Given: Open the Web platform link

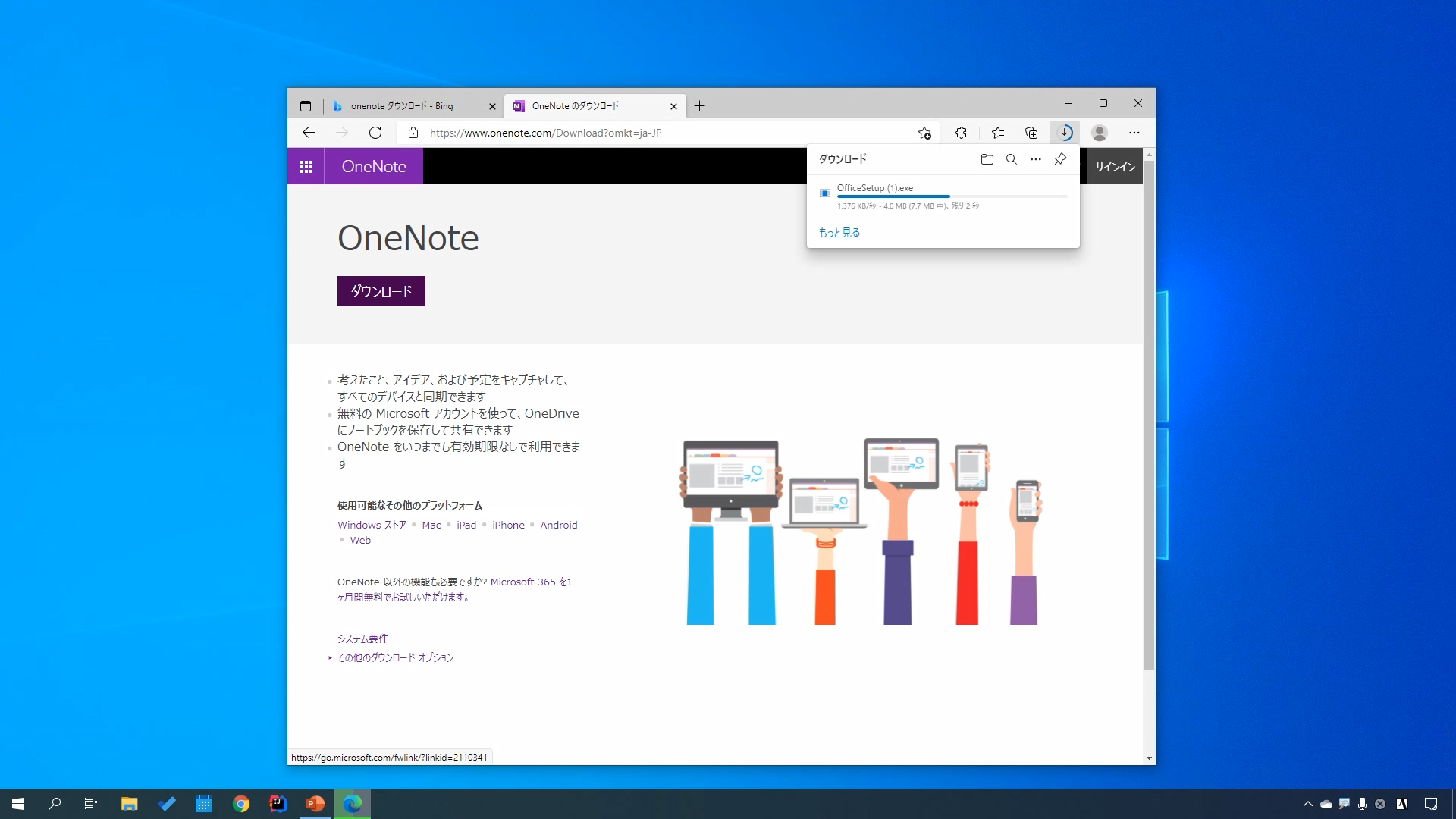Looking at the screenshot, I should coord(360,541).
